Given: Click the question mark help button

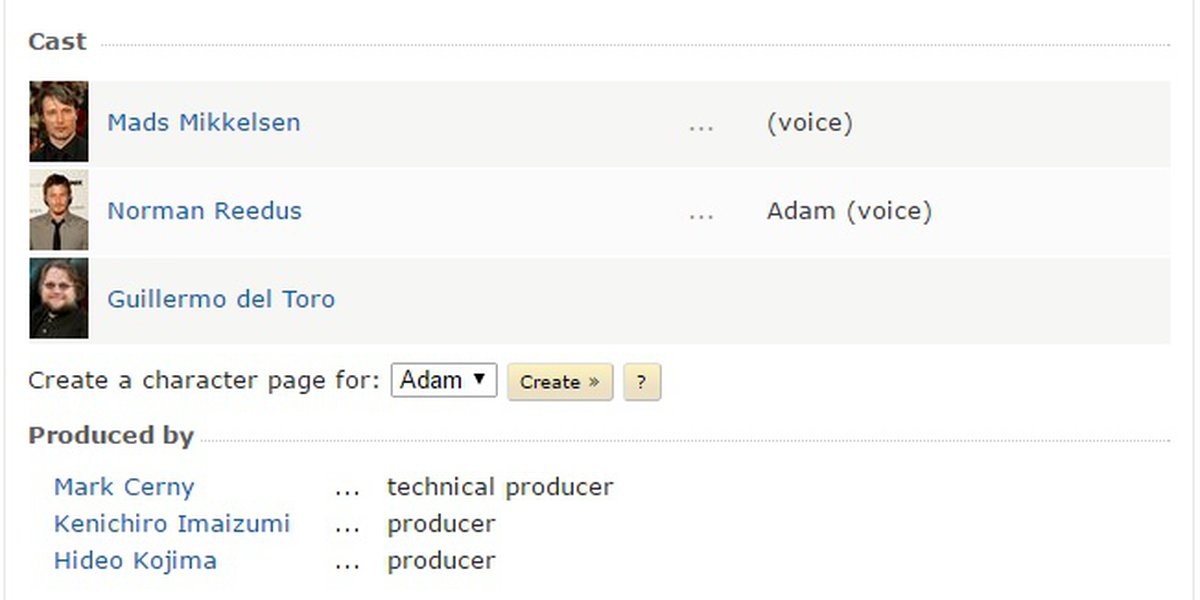Looking at the screenshot, I should (641, 382).
